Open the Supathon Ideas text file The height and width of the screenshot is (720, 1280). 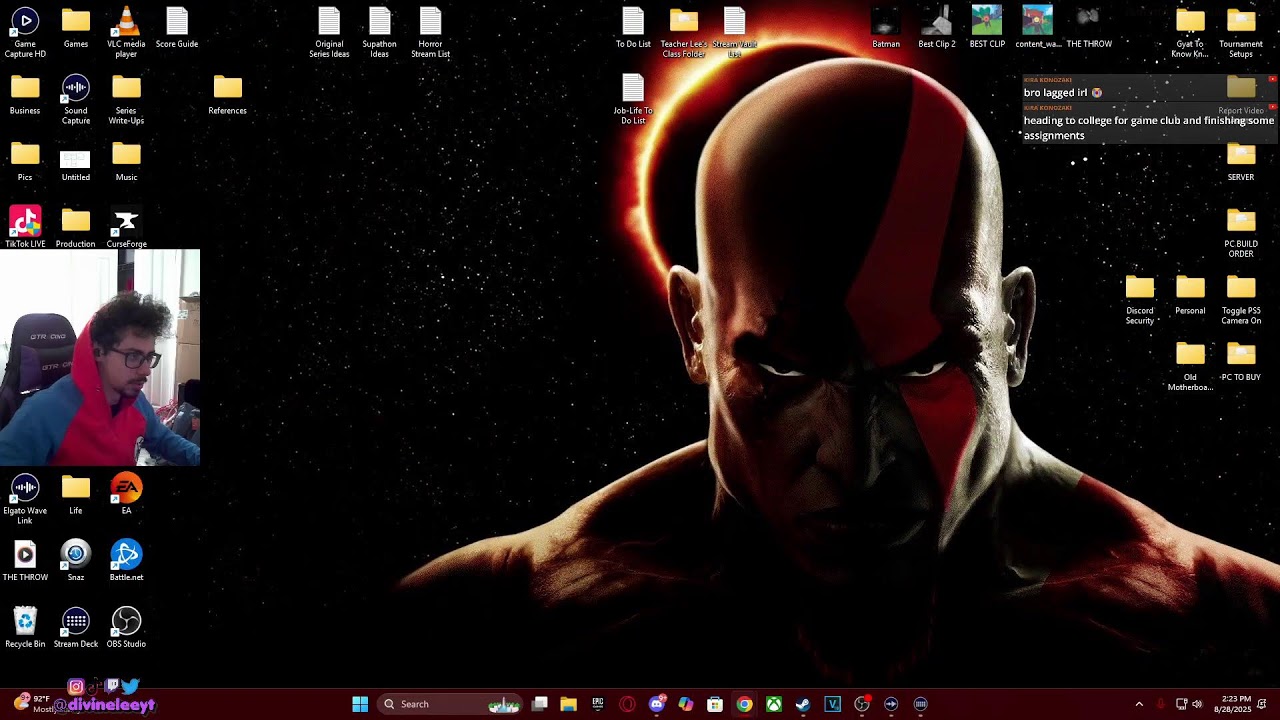pos(380,32)
